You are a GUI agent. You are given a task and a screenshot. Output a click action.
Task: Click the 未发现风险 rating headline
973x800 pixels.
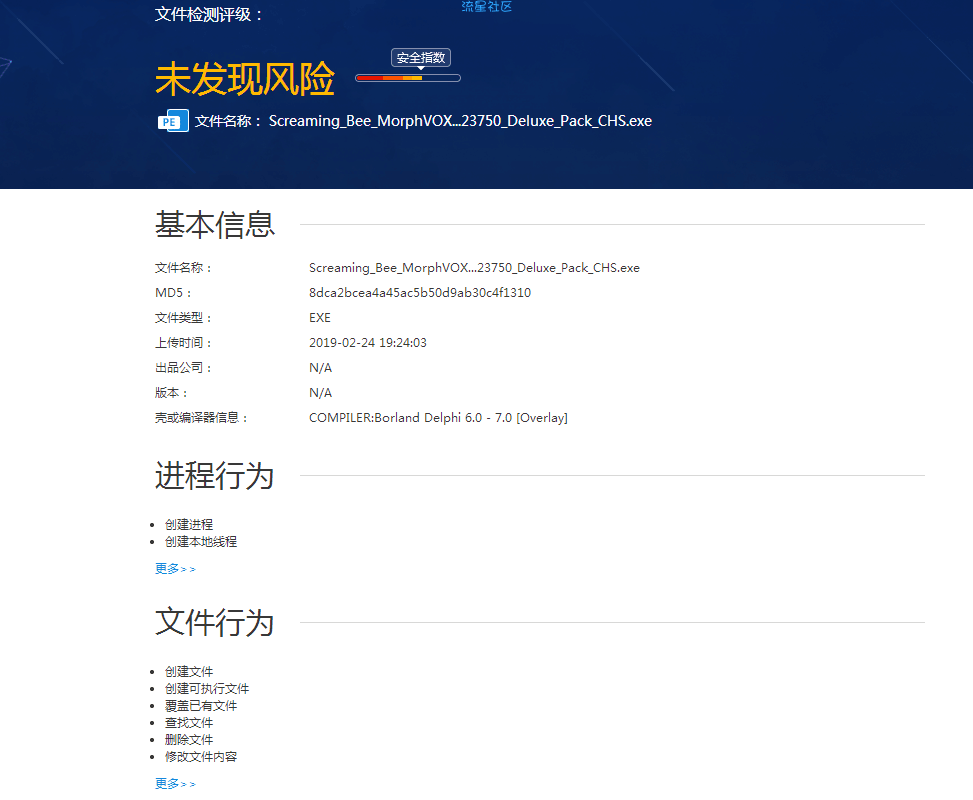click(244, 79)
